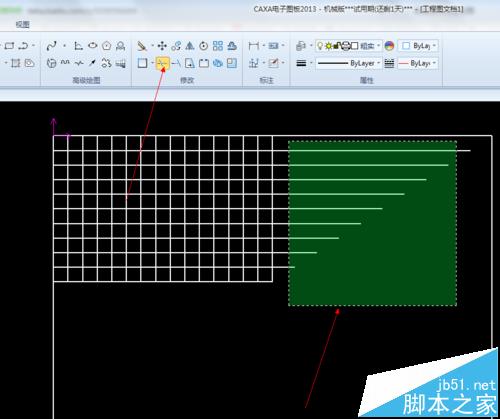This screenshot has width=500, height=419.
Task: Select the Hole/Shaft tool after Polygon
Action: [x=120, y=46]
